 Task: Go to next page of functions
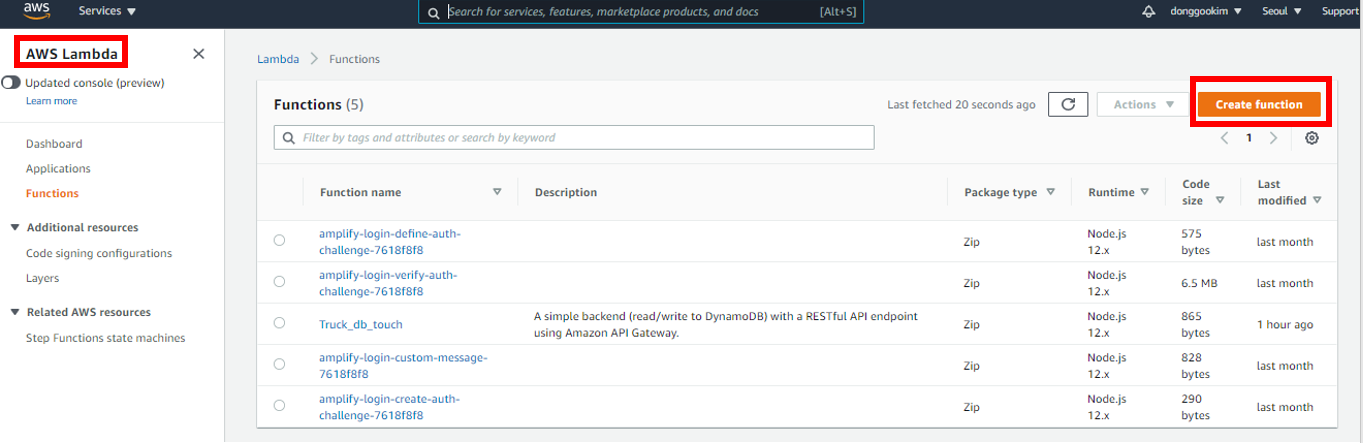click(1273, 138)
